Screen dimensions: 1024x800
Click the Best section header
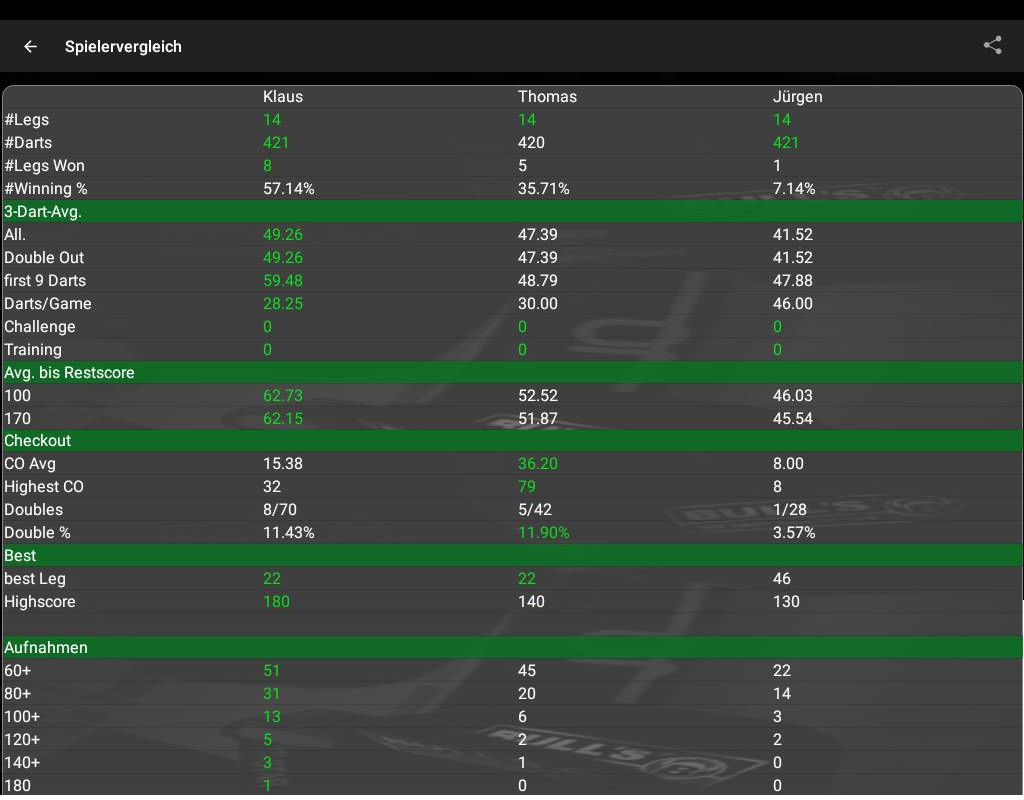[x=20, y=555]
